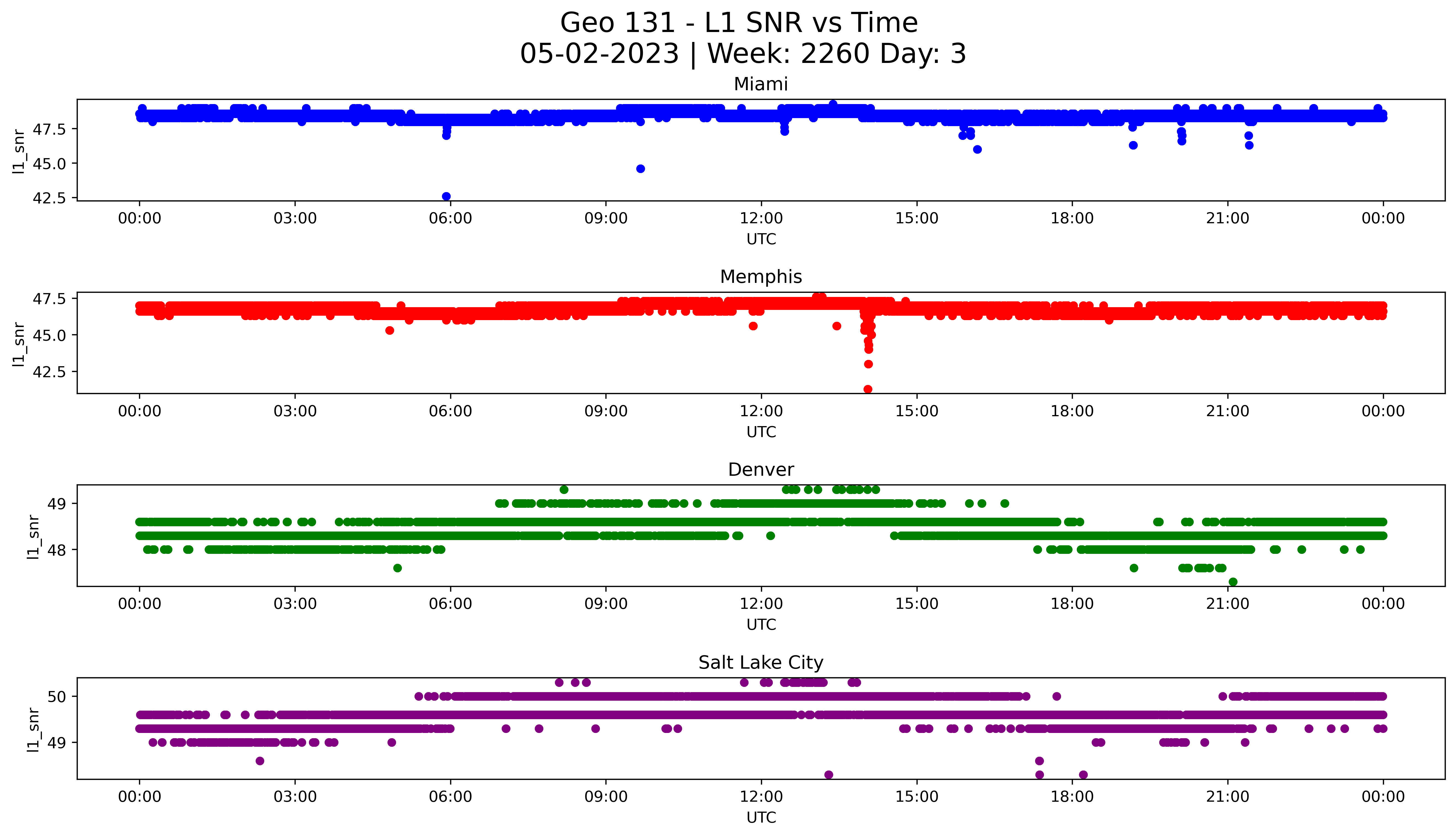Click the '21:00' x-tick under the Miami plot
This screenshot has width=1456, height=837.
click(x=1227, y=219)
